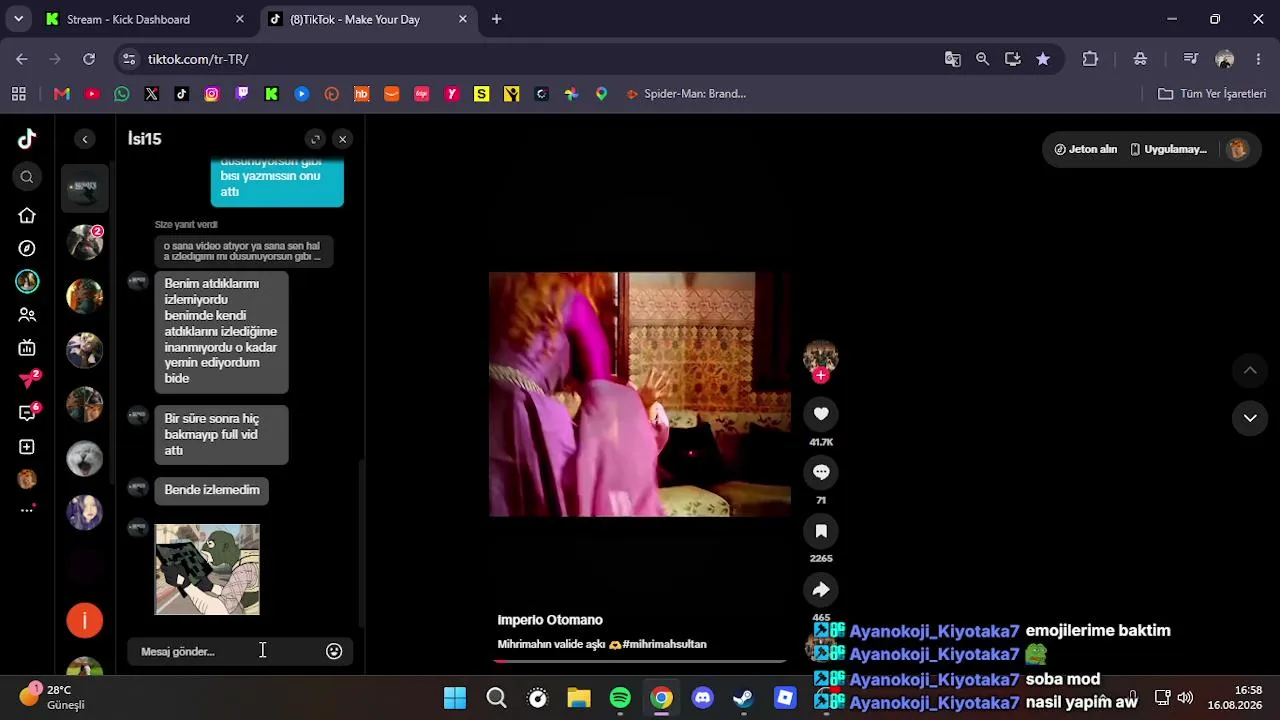The width and height of the screenshot is (1280, 720).
Task: Open Imperio Otomano creator profile link
Action: [550, 620]
